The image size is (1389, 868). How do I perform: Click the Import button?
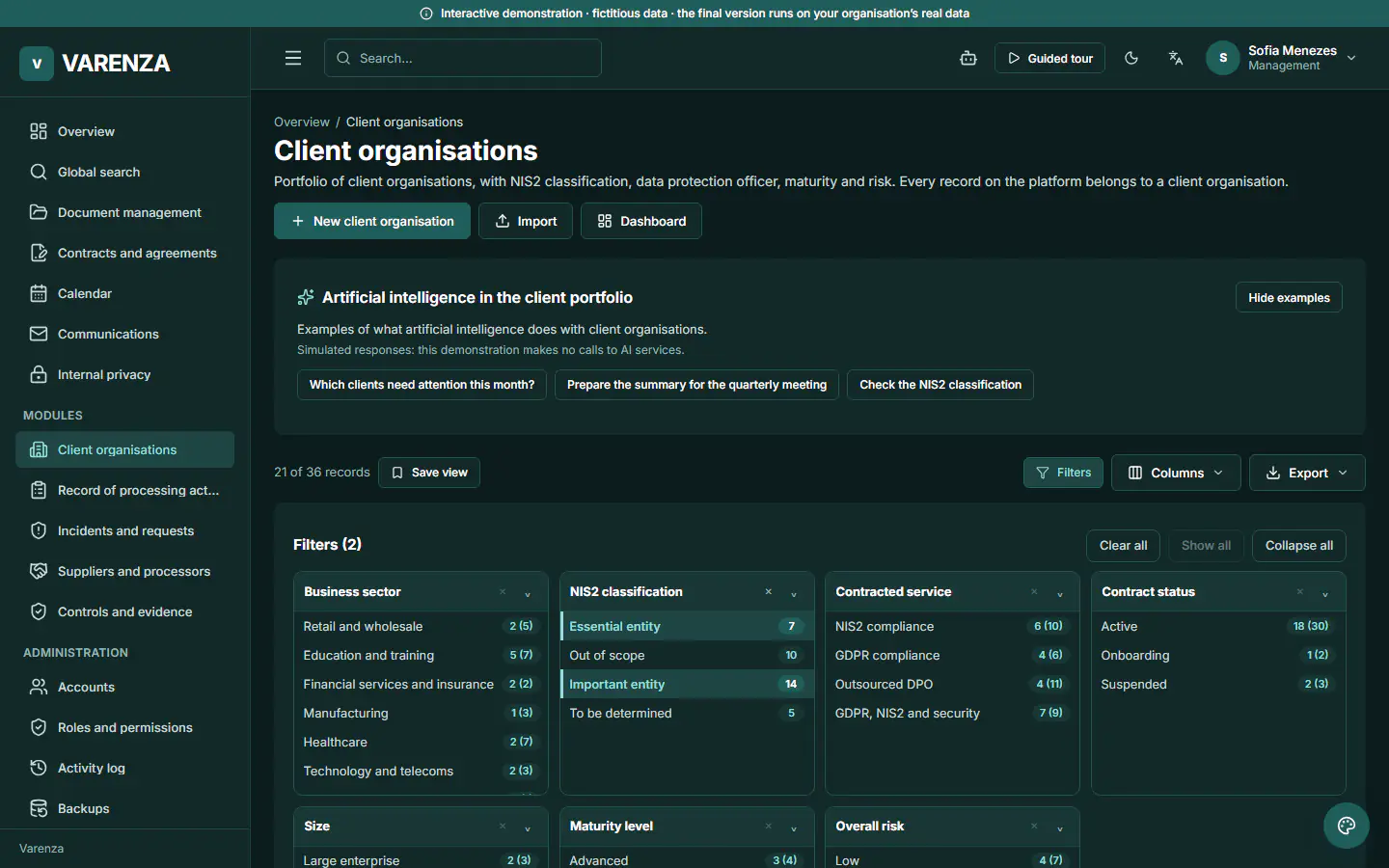click(x=526, y=221)
